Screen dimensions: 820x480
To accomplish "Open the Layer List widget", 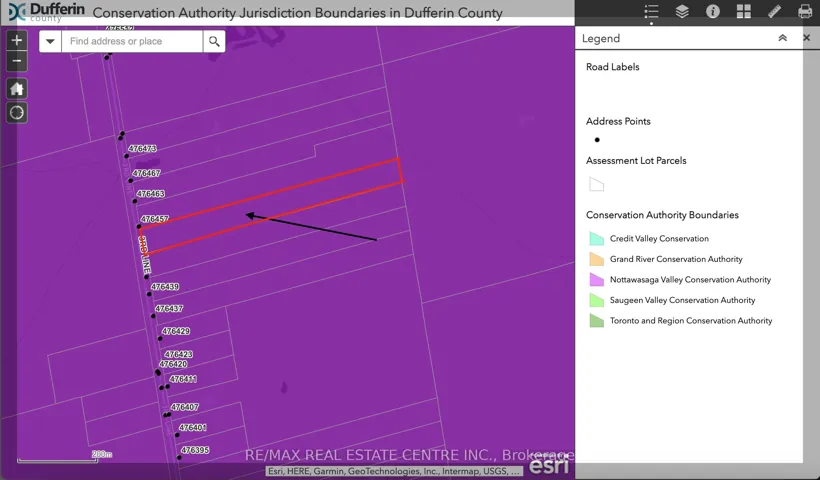I will coord(682,12).
